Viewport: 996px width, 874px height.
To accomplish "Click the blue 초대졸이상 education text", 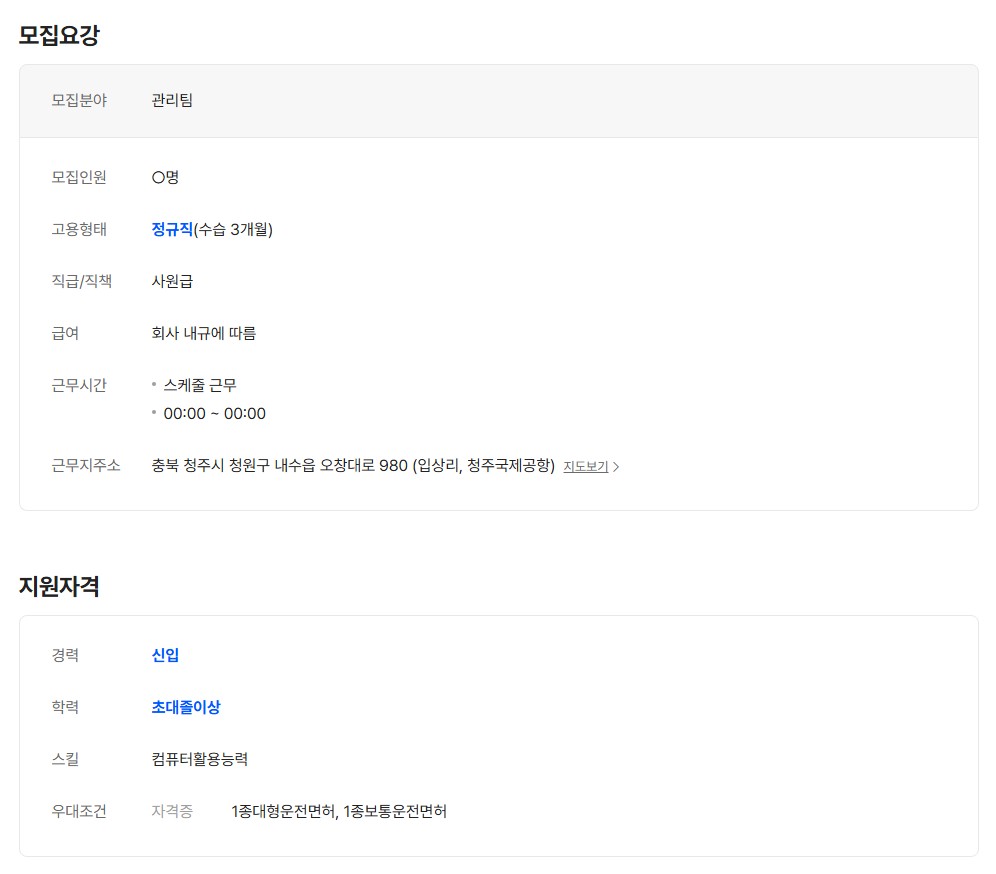I will pos(186,707).
